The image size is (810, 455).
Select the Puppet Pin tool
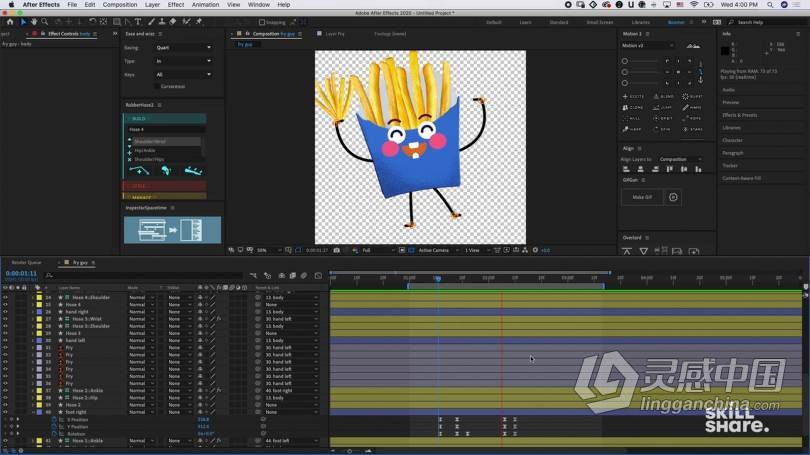pyautogui.click(x=199, y=22)
